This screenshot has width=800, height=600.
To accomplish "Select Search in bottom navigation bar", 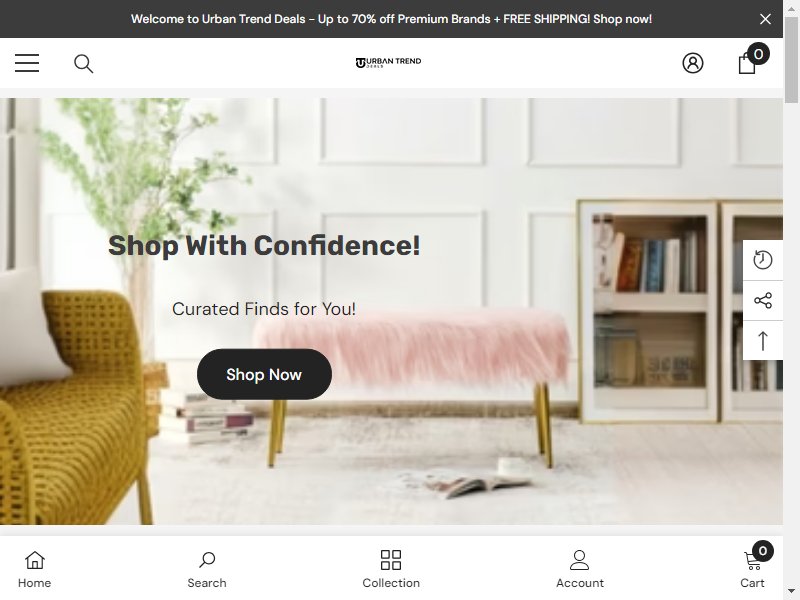I will (x=207, y=569).
